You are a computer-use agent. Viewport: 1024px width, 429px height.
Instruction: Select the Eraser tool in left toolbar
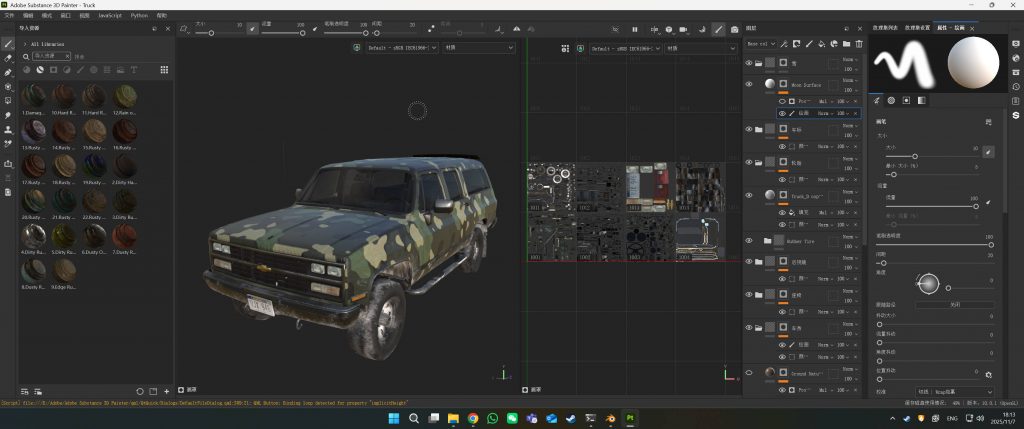[x=9, y=58]
